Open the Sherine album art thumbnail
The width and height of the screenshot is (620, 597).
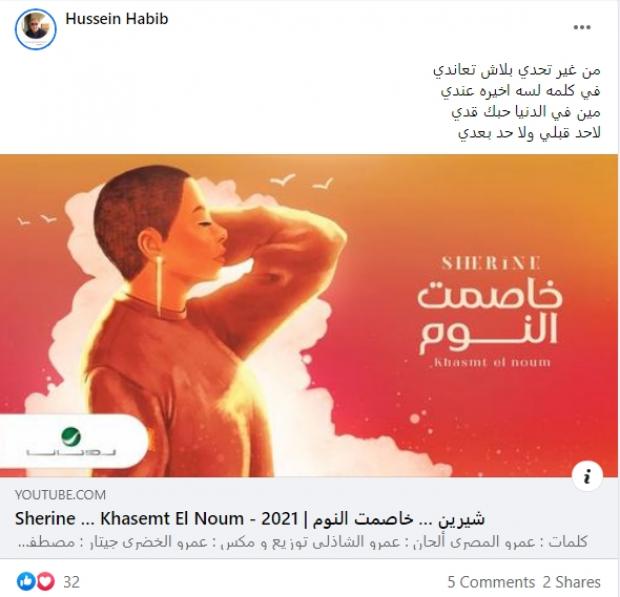tap(309, 316)
